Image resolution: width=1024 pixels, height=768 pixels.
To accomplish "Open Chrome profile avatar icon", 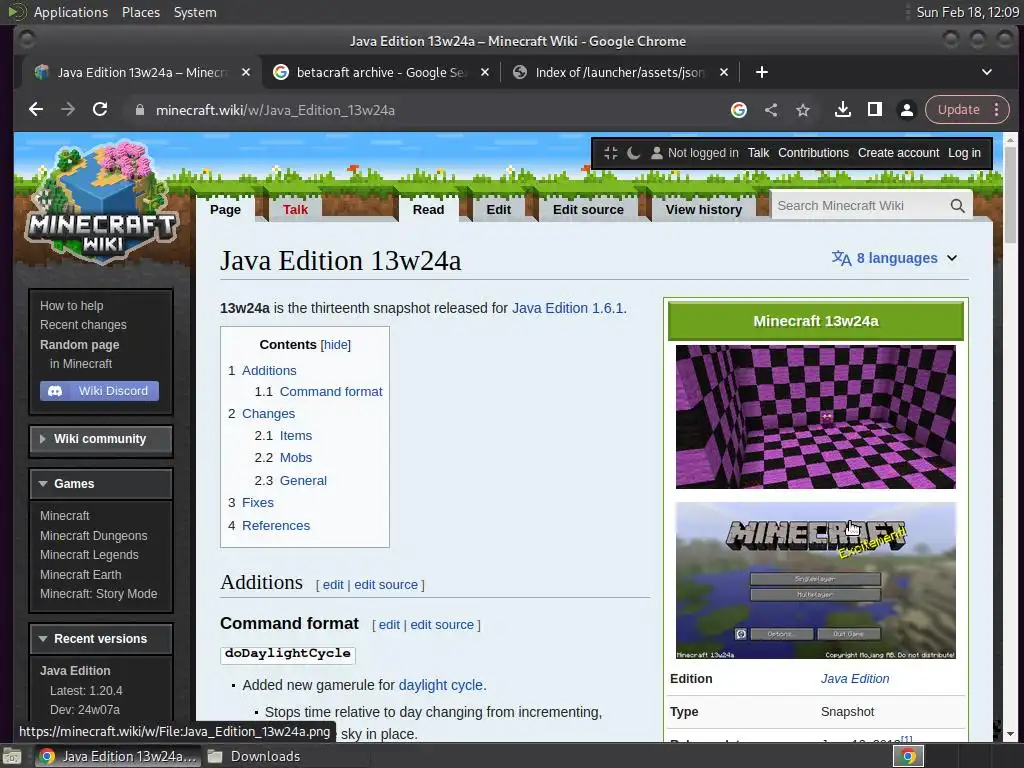I will tap(906, 110).
